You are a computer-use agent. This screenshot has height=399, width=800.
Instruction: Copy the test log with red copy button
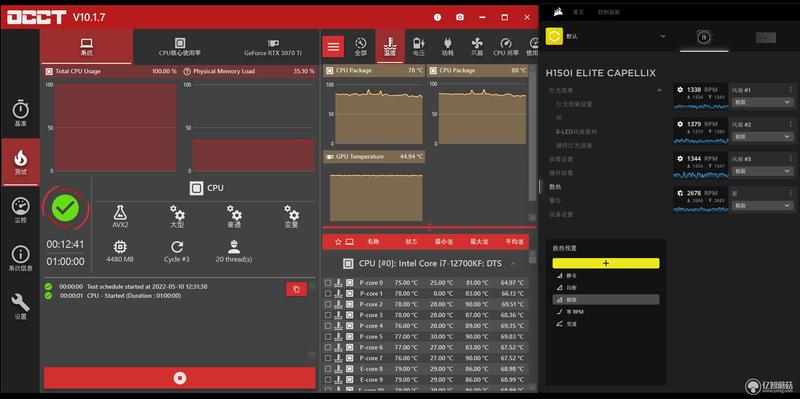[x=296, y=289]
